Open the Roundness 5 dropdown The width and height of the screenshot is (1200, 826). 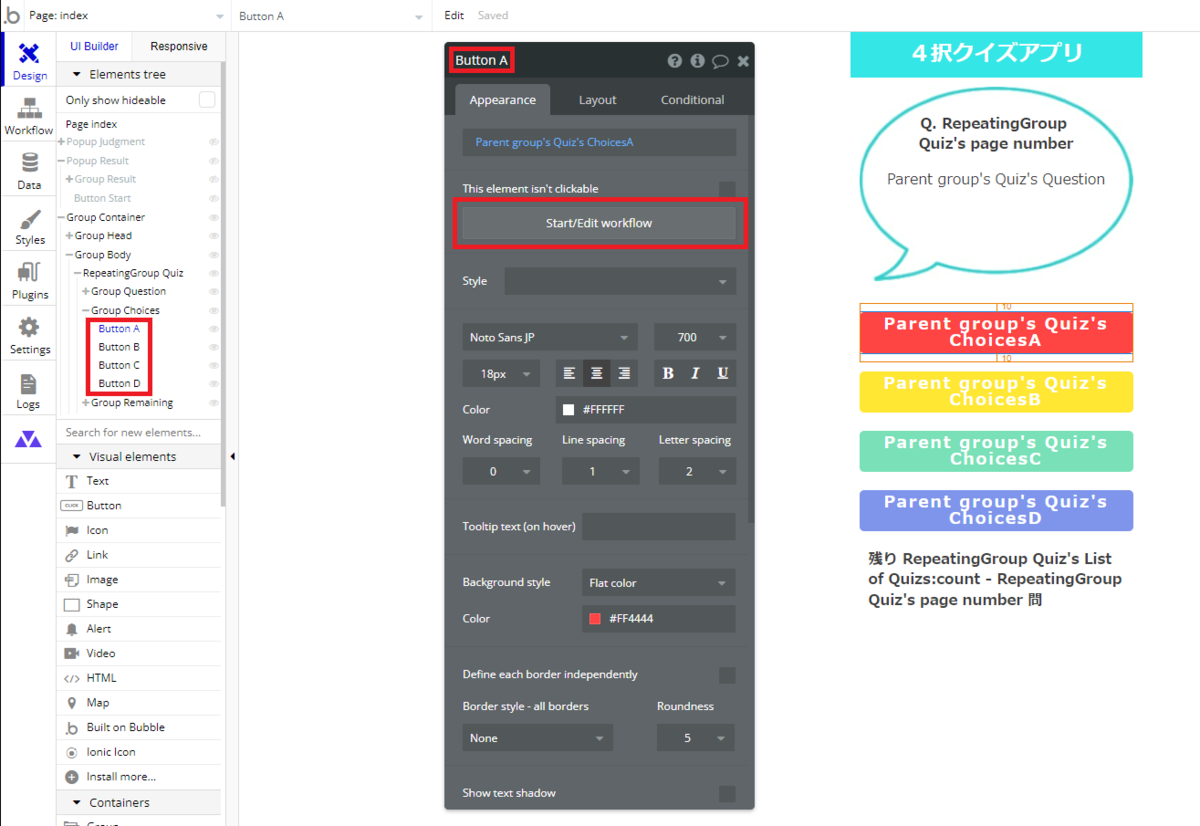click(695, 738)
